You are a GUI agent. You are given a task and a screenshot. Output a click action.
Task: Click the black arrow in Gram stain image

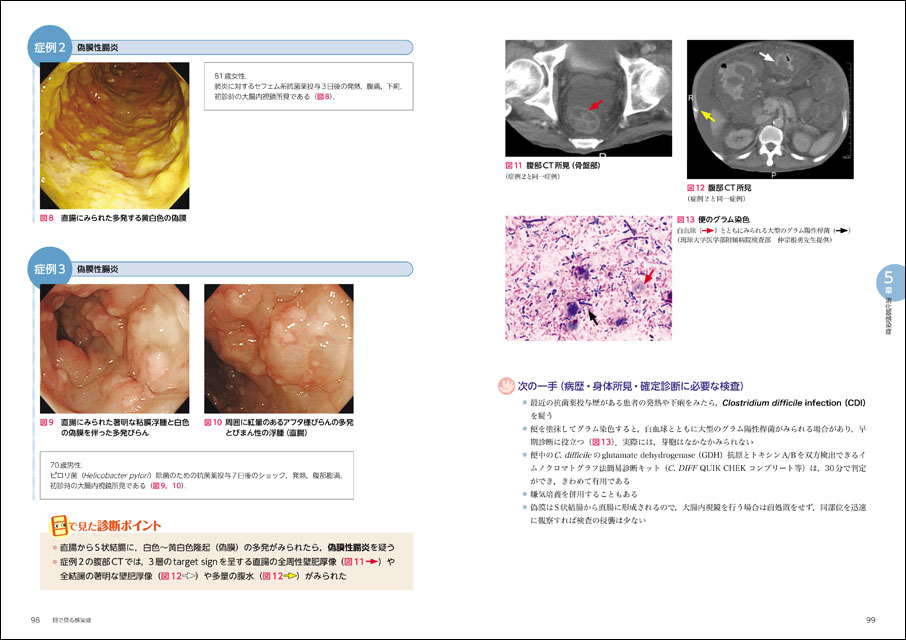(593, 315)
